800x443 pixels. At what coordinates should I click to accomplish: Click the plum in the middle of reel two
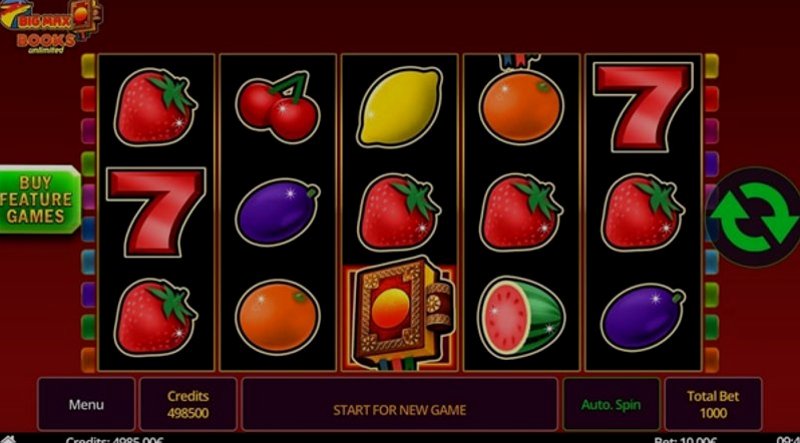coord(278,212)
